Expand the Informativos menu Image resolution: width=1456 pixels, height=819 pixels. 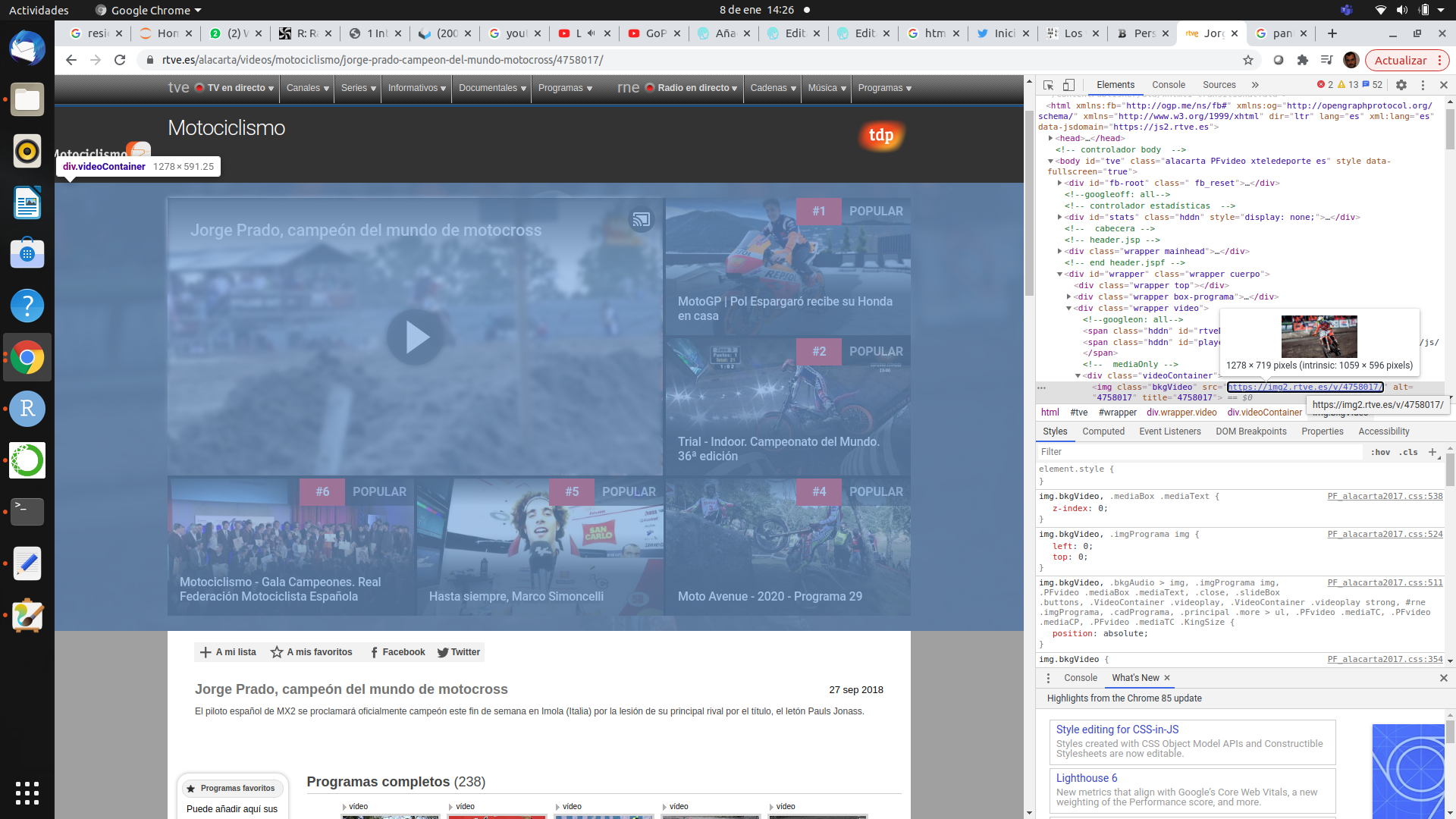pyautogui.click(x=416, y=88)
